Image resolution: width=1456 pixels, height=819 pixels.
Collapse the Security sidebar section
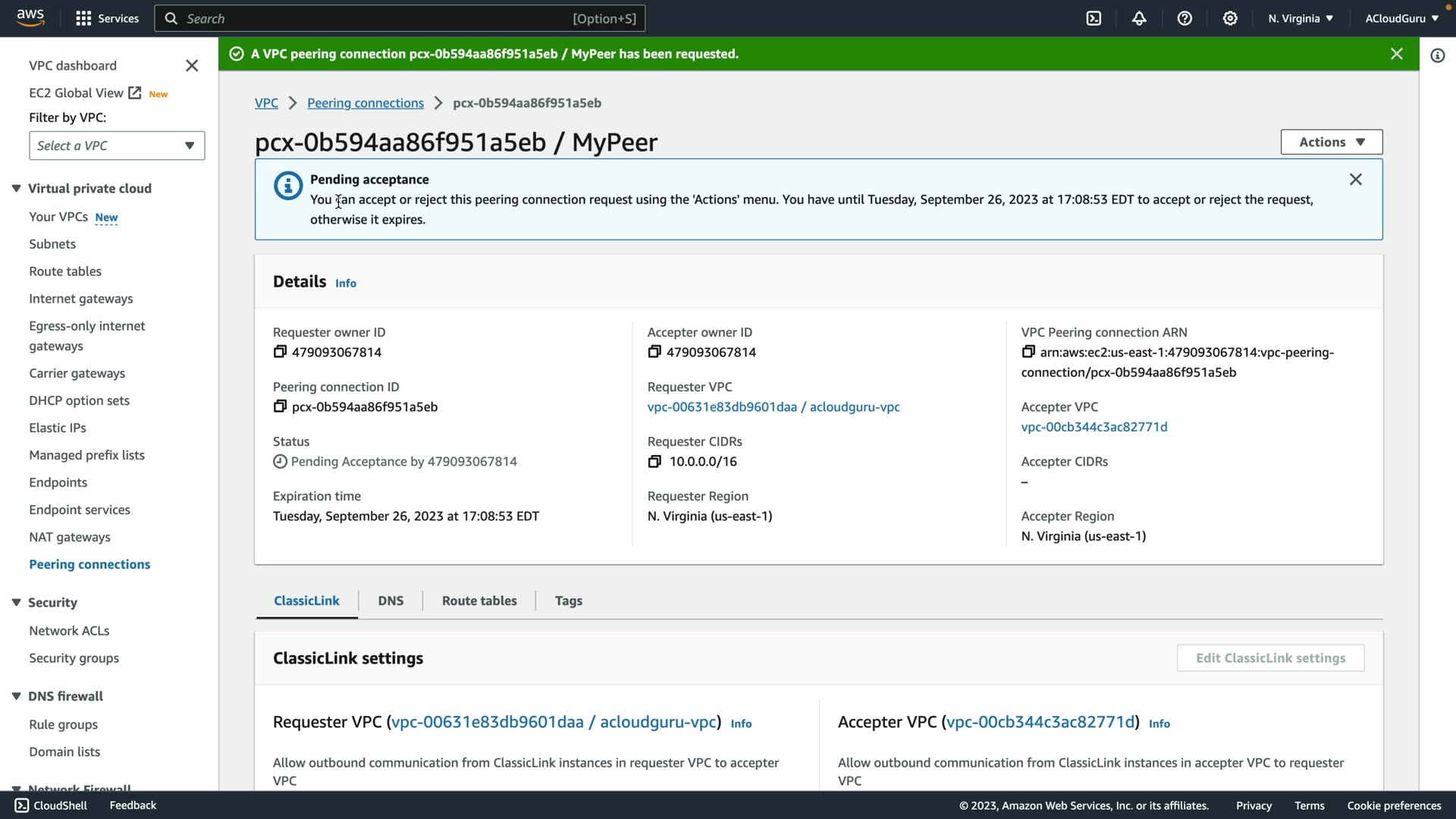(x=16, y=602)
